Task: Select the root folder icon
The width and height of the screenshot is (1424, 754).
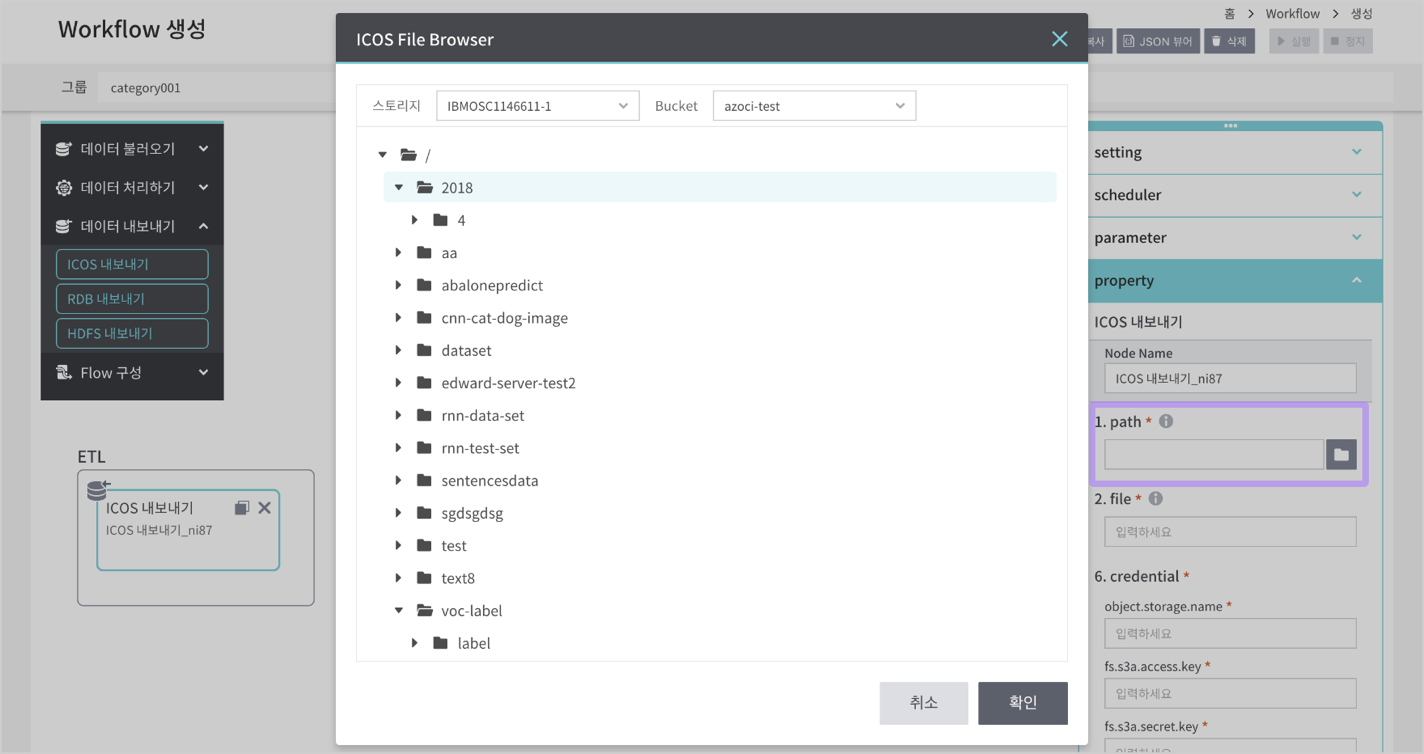Action: tap(408, 155)
